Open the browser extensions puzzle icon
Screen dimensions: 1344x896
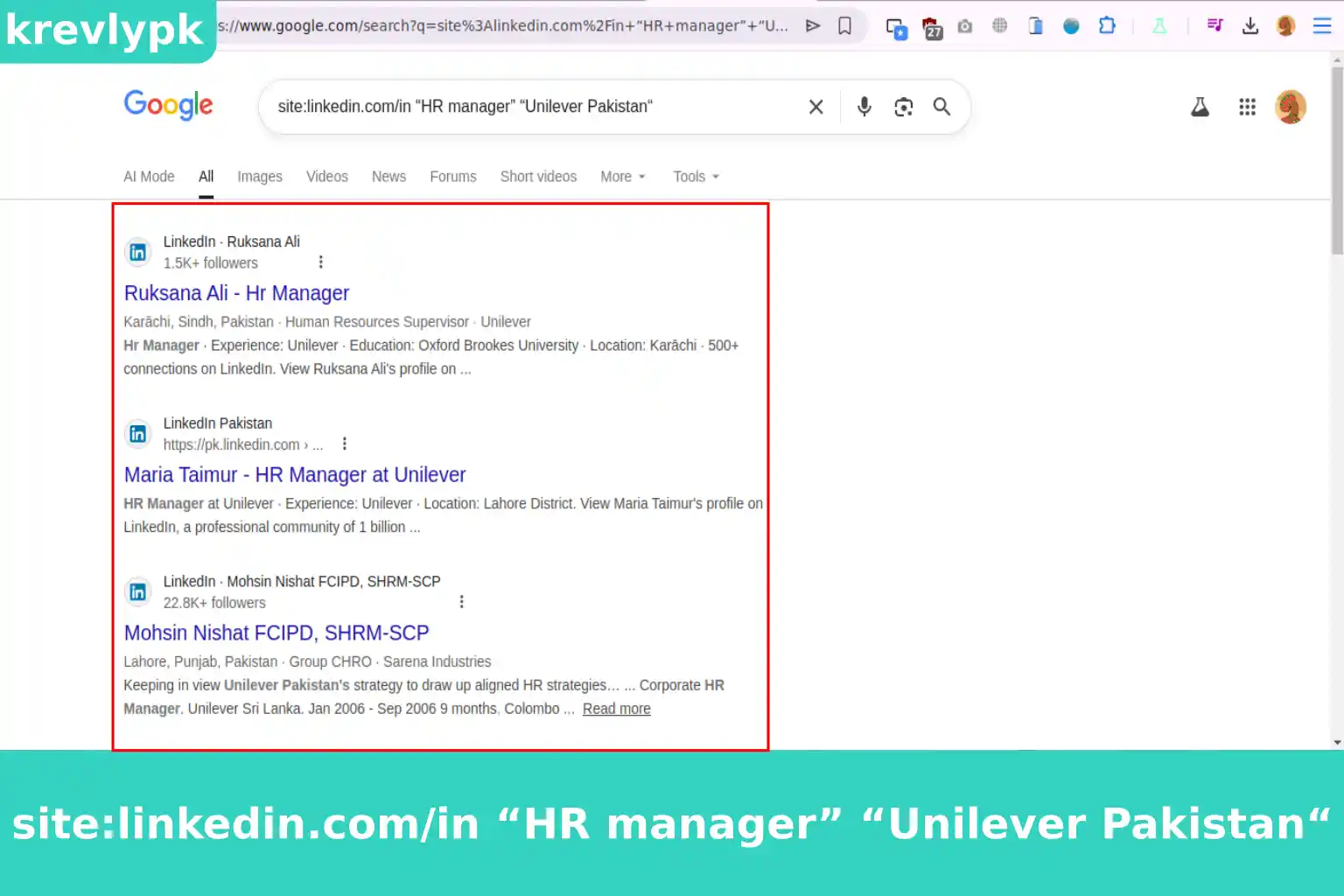click(1107, 26)
